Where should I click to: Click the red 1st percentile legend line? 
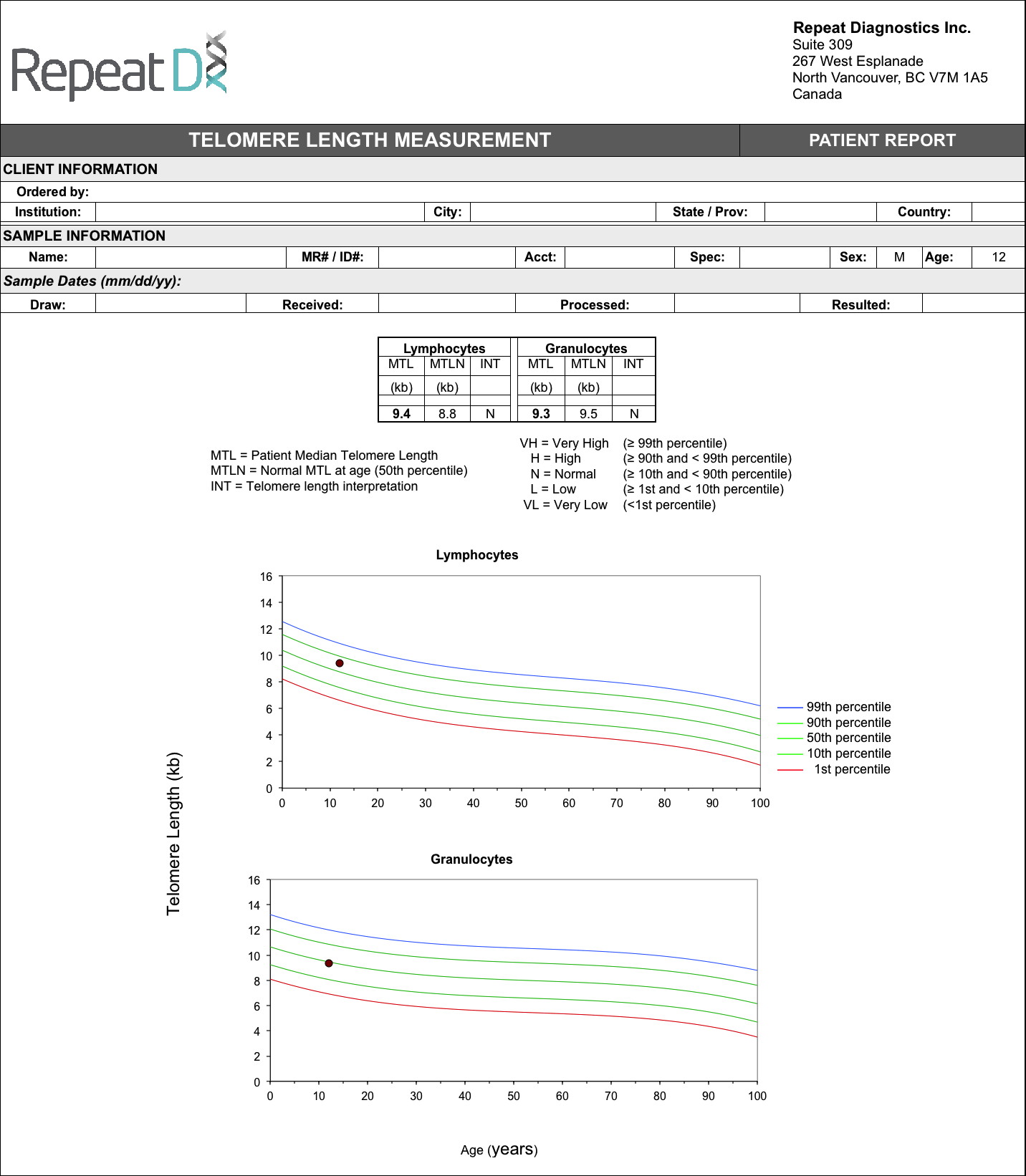pyautogui.click(x=790, y=770)
